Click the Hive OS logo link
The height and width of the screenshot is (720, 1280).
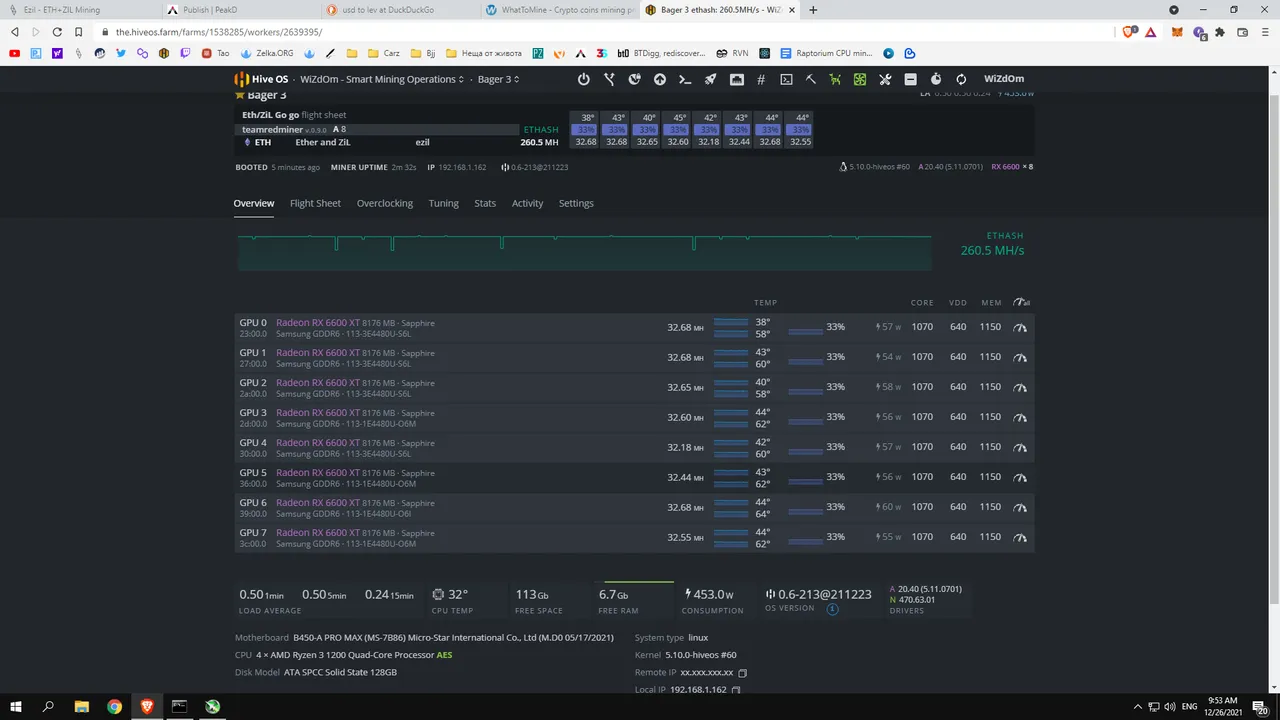click(262, 79)
